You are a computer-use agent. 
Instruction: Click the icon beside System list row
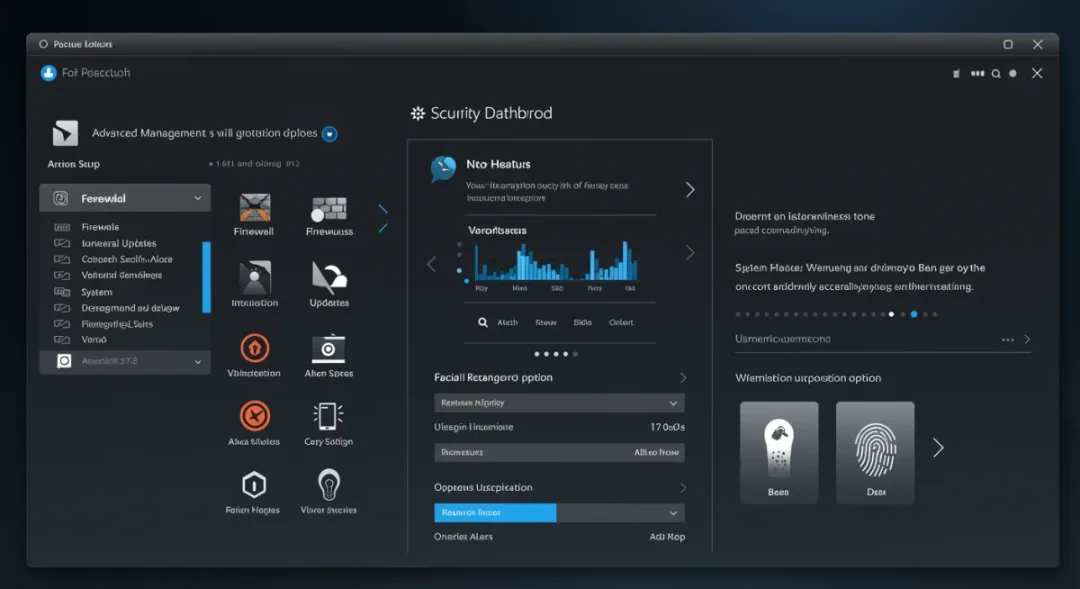point(62,292)
